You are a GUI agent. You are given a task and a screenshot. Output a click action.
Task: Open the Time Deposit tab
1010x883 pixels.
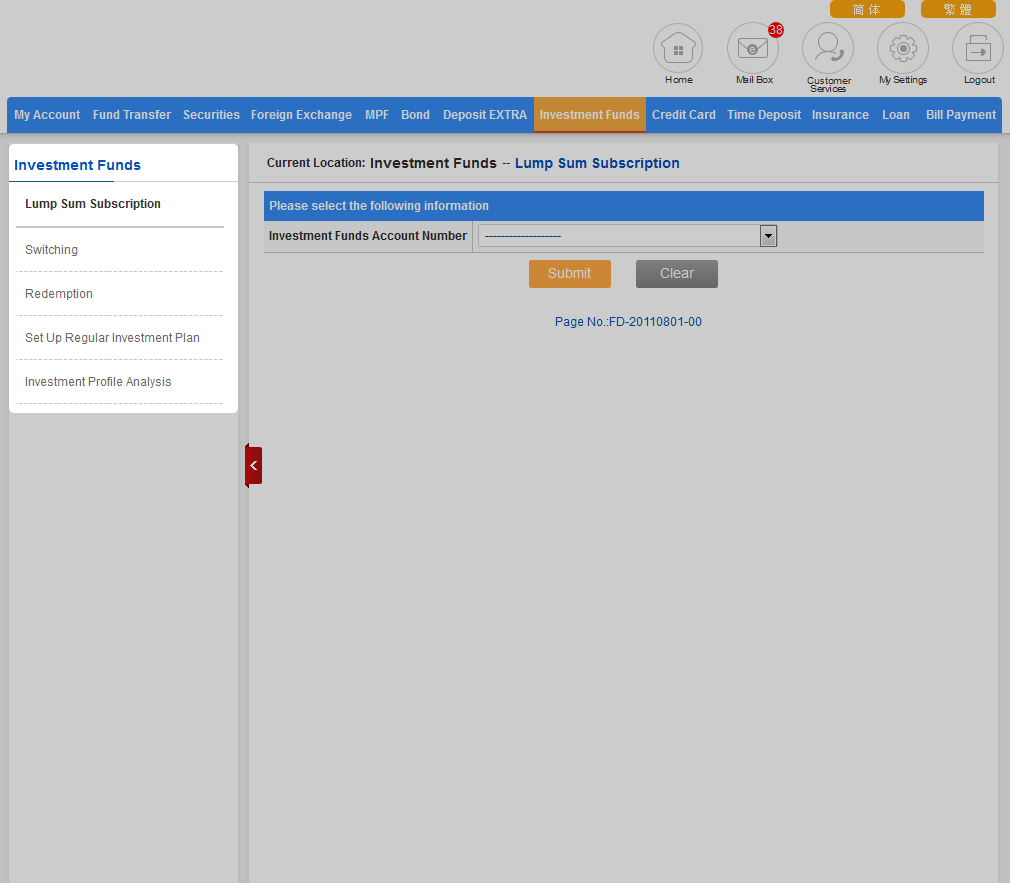click(x=764, y=115)
